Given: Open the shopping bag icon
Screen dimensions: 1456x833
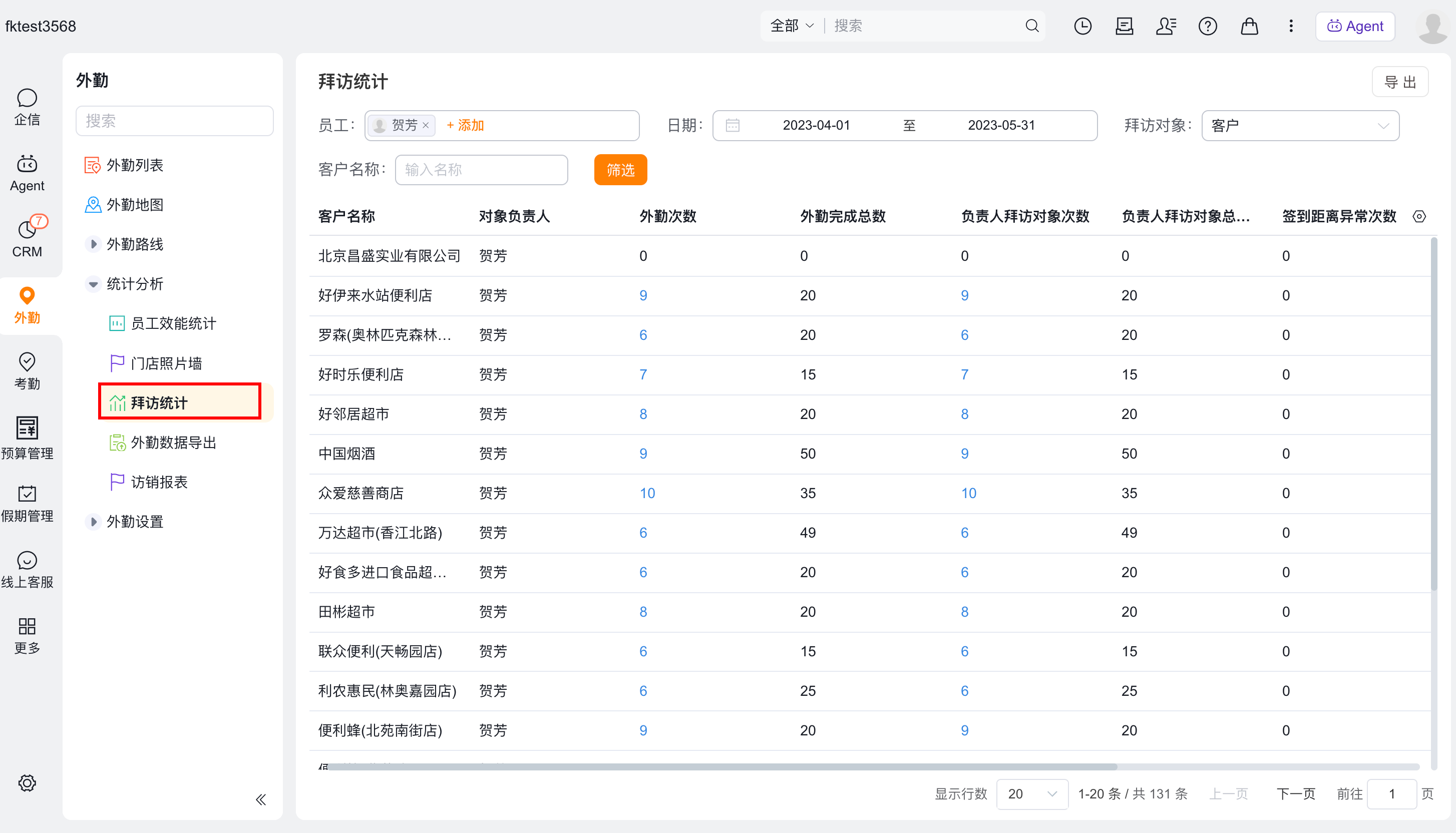Looking at the screenshot, I should pyautogui.click(x=1249, y=26).
